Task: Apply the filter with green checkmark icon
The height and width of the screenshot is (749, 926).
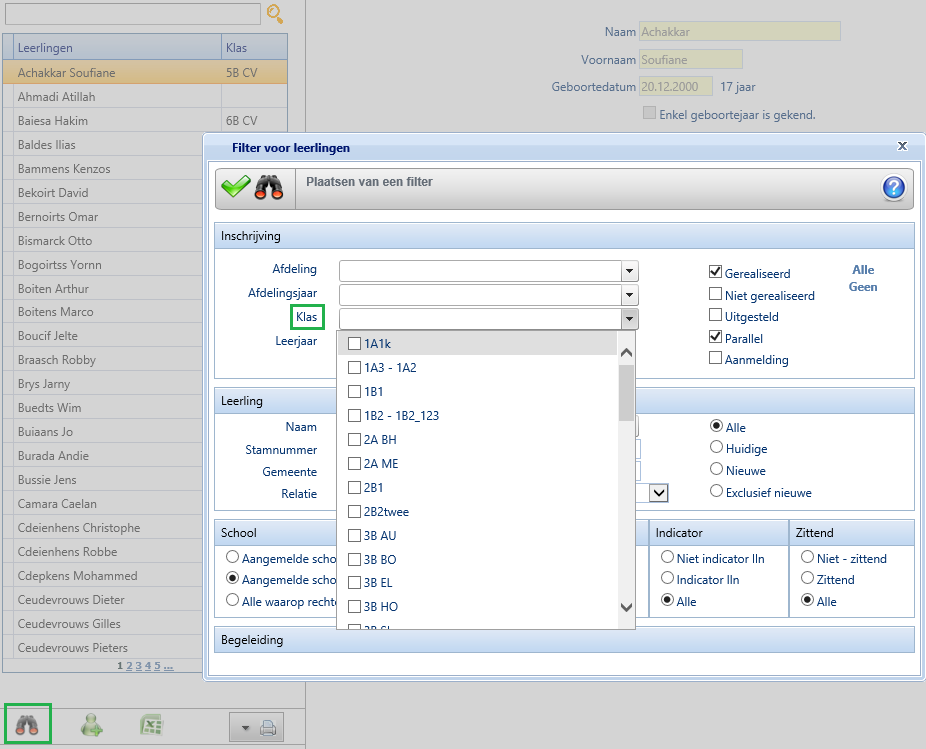Action: (x=236, y=187)
